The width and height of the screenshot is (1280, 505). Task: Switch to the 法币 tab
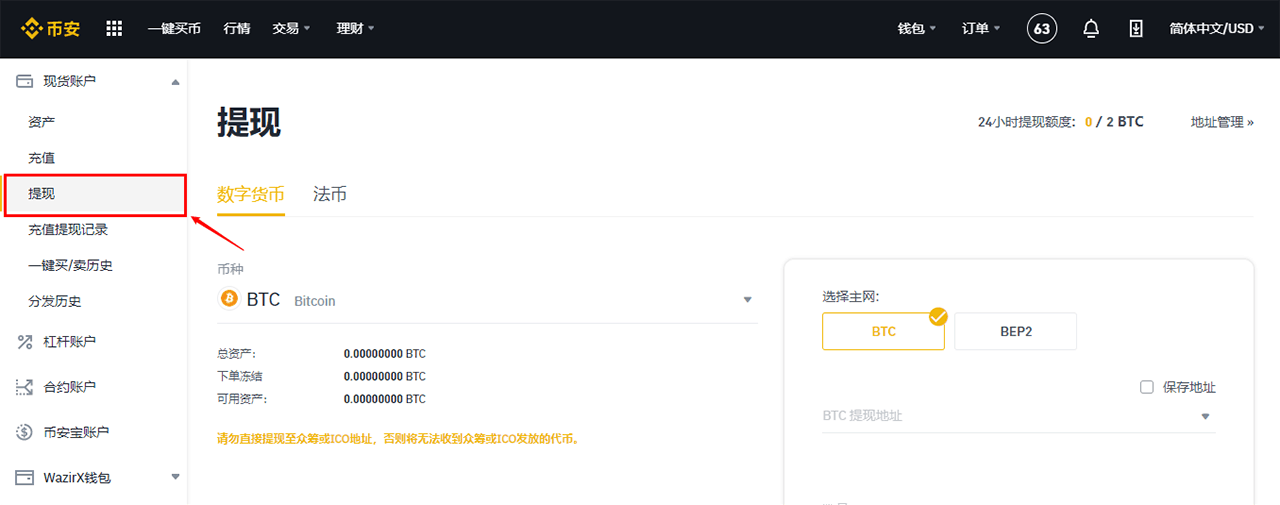pos(330,194)
